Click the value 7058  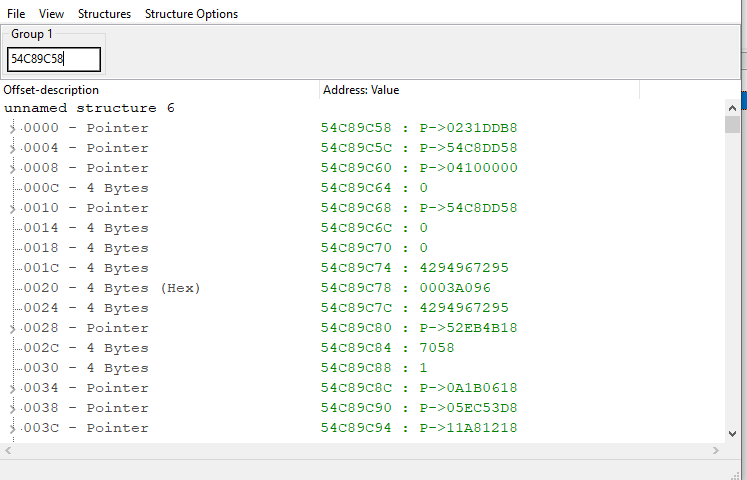(x=437, y=348)
